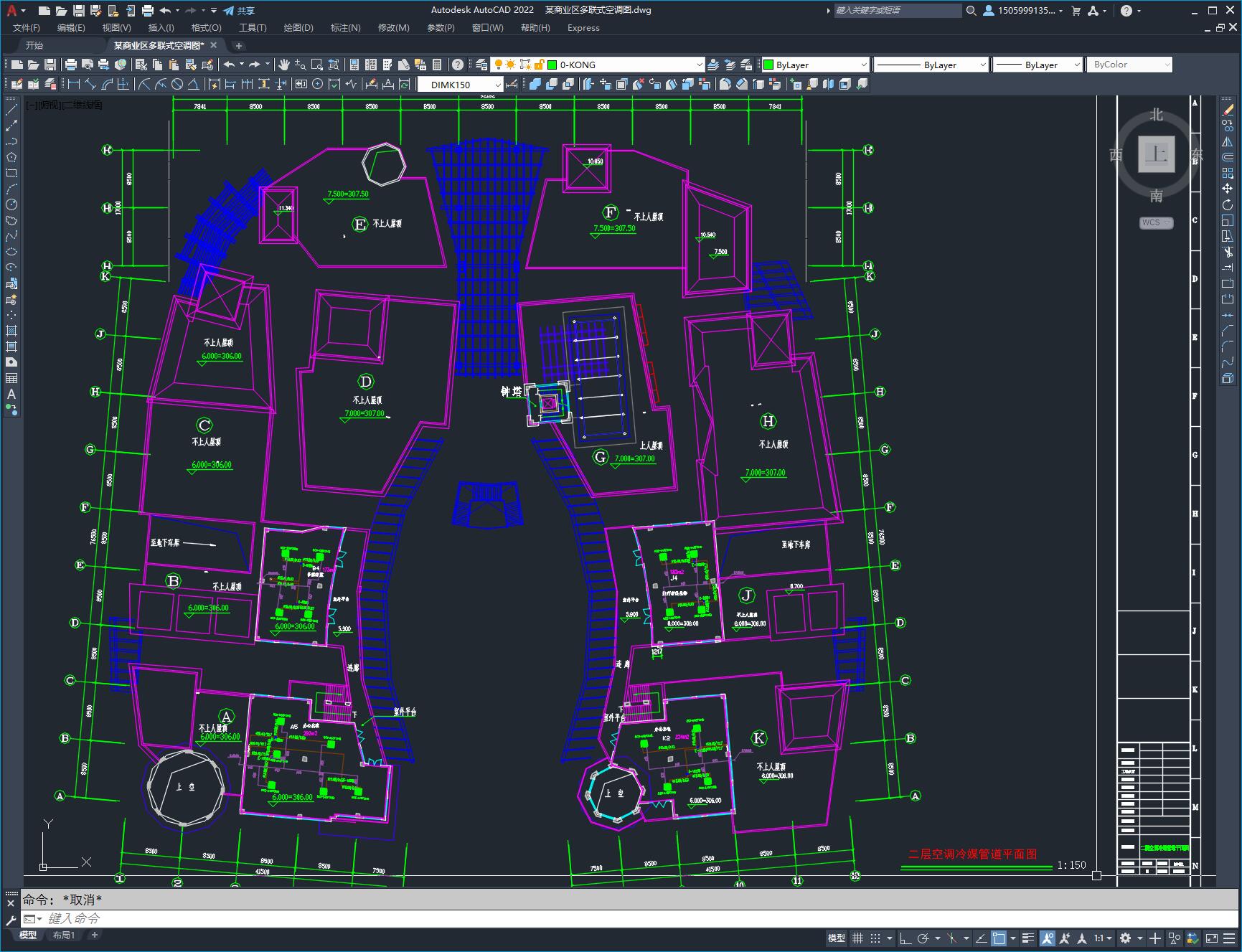
Task: Open the 文件(F) menu
Action: click(x=27, y=28)
